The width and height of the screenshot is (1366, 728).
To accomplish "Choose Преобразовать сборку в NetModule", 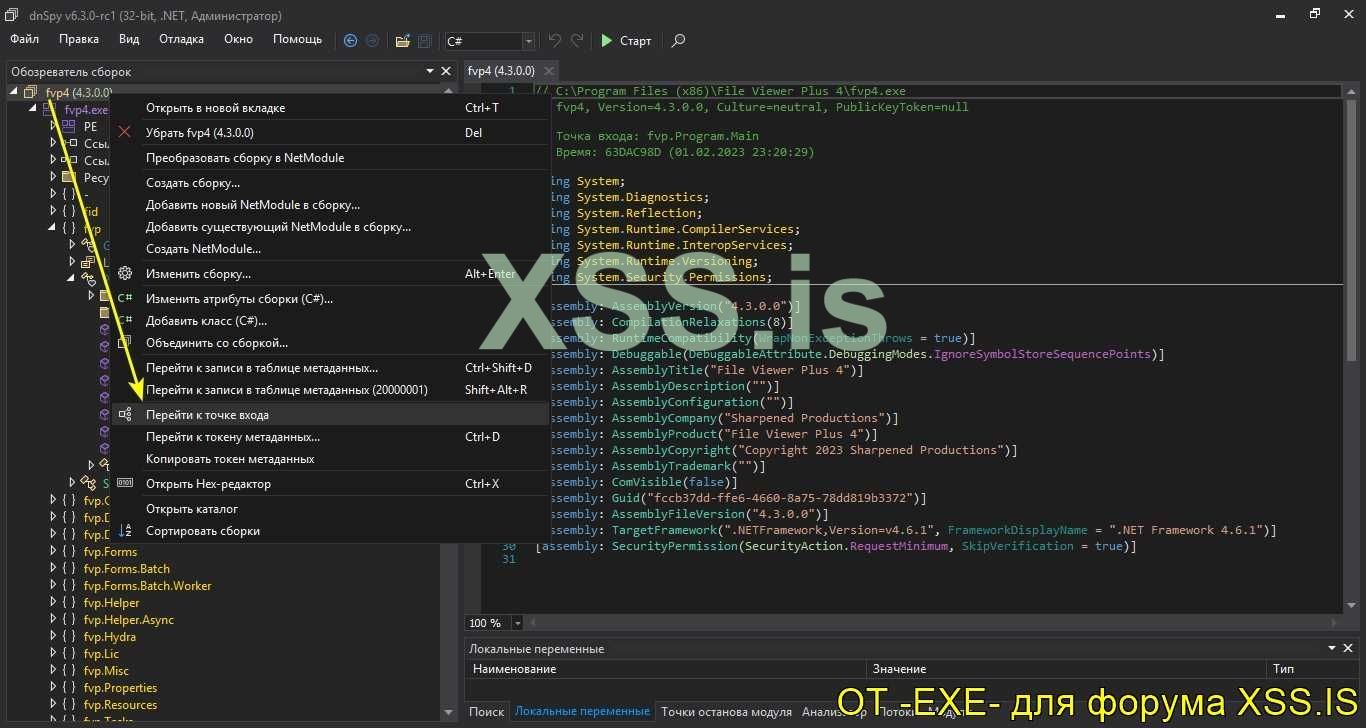I will tap(330, 158).
